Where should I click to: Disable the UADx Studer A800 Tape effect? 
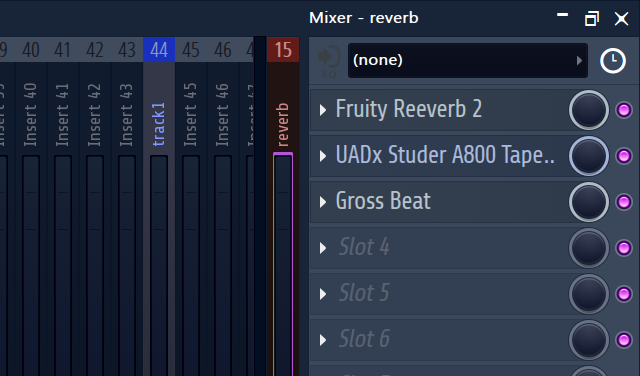click(x=624, y=156)
